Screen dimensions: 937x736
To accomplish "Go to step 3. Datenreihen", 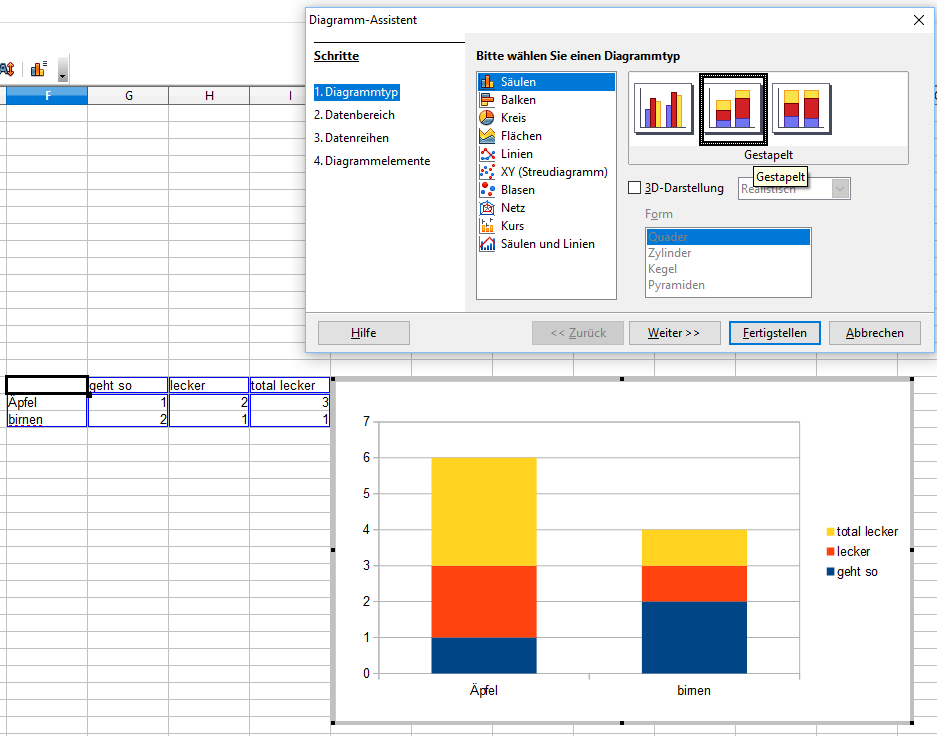I will 351,138.
